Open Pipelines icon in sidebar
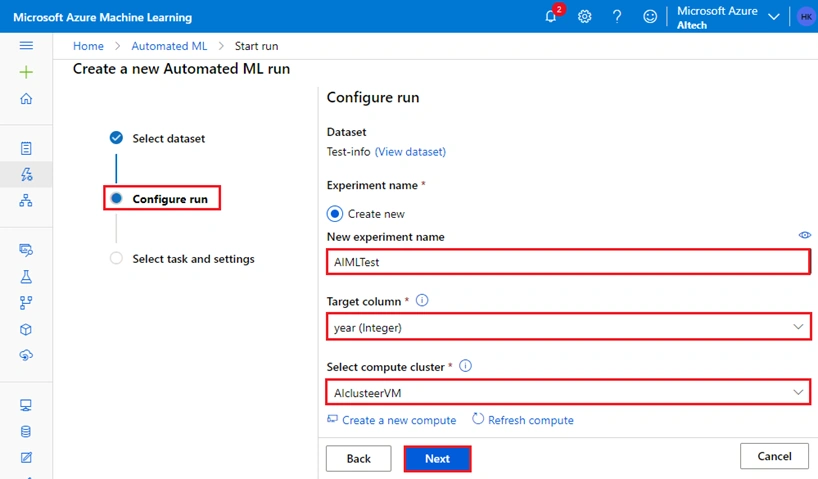The height and width of the screenshot is (479, 818). pyautogui.click(x=26, y=303)
